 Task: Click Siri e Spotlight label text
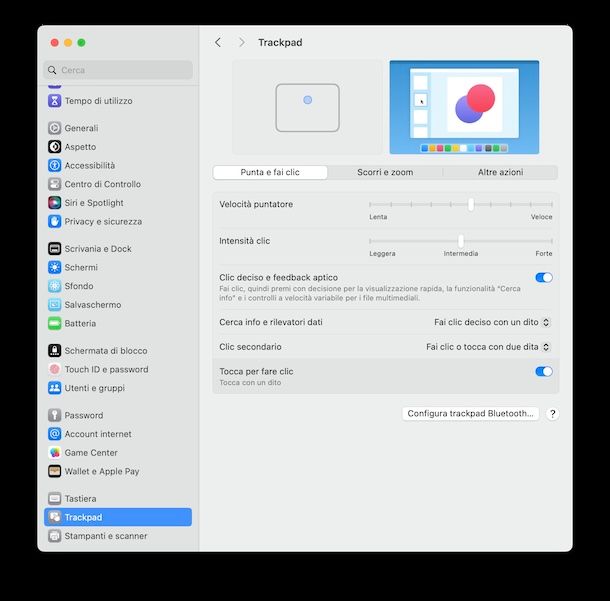click(x=94, y=203)
